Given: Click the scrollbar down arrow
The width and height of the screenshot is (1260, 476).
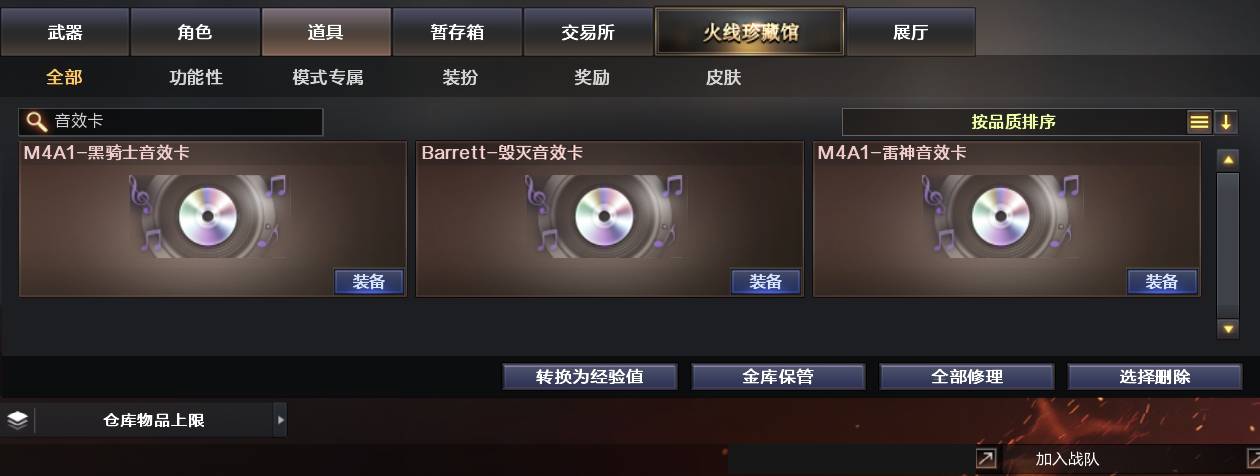Looking at the screenshot, I should tap(1228, 328).
